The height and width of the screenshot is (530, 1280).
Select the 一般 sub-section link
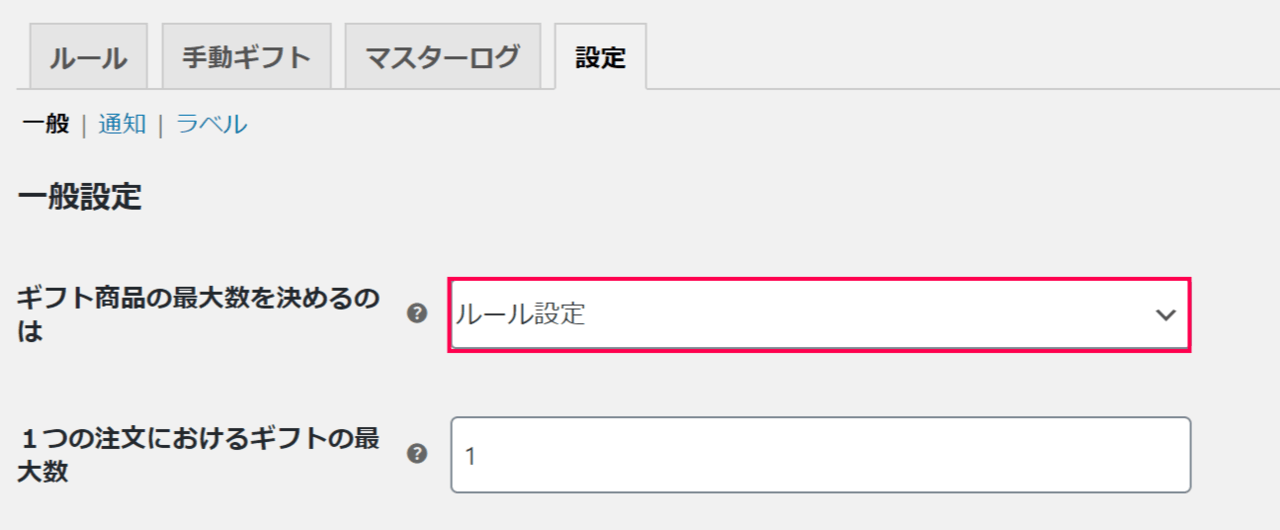(46, 124)
